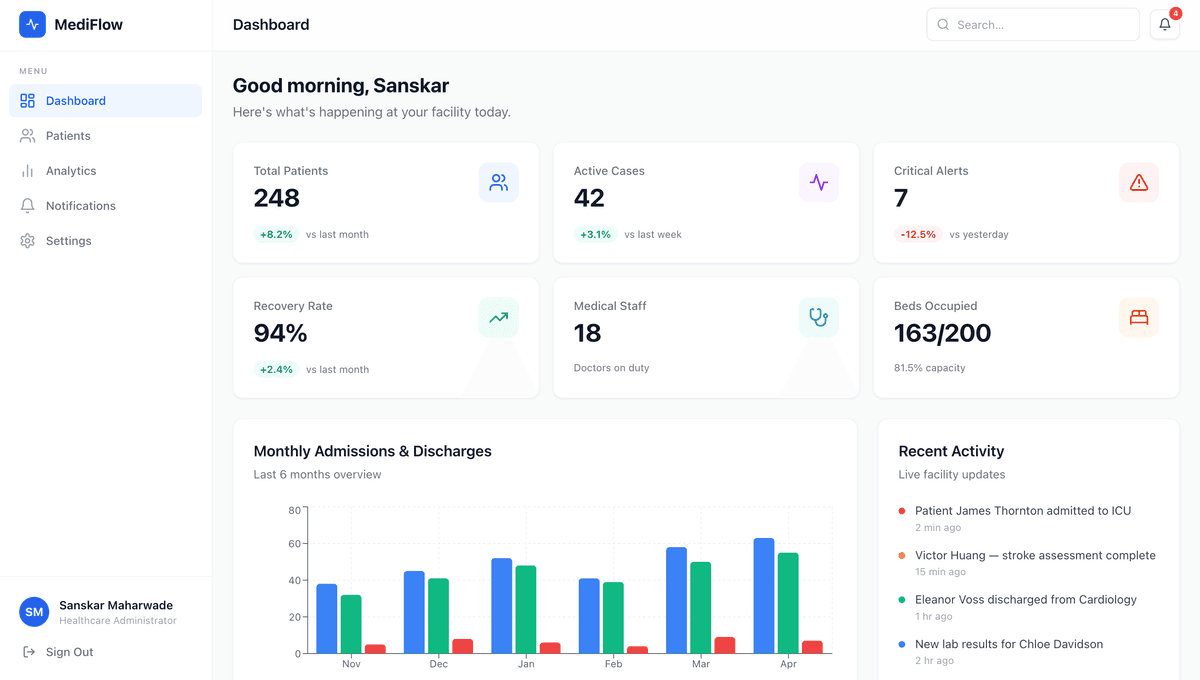Open Settings from the sidebar

[105, 241]
